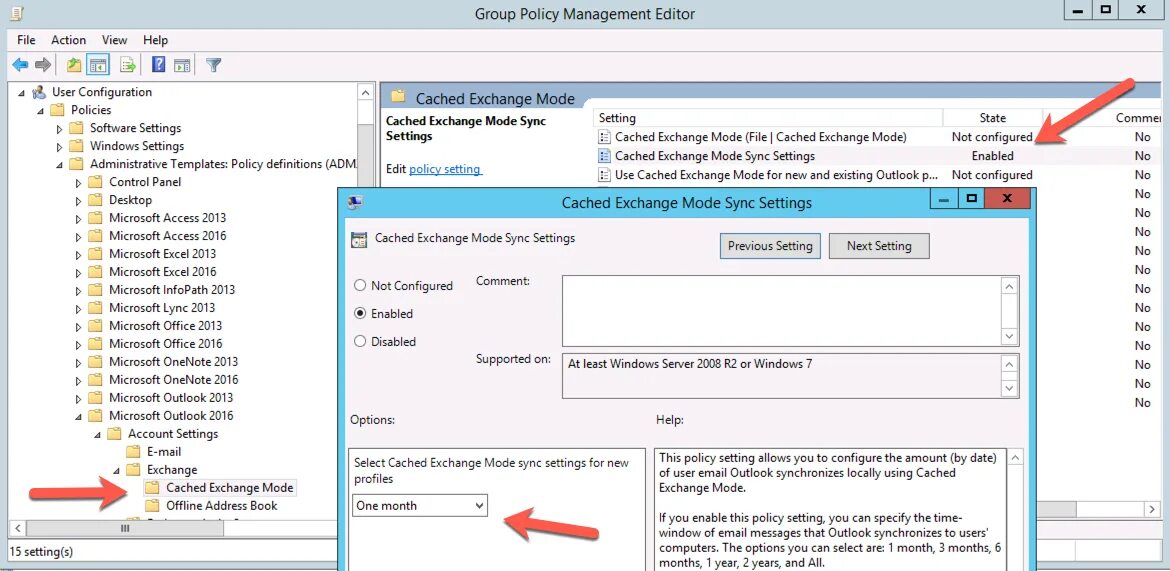This screenshot has height=571, width=1170.
Task: Click Help text scroll up arrow
Action: pos(1015,458)
